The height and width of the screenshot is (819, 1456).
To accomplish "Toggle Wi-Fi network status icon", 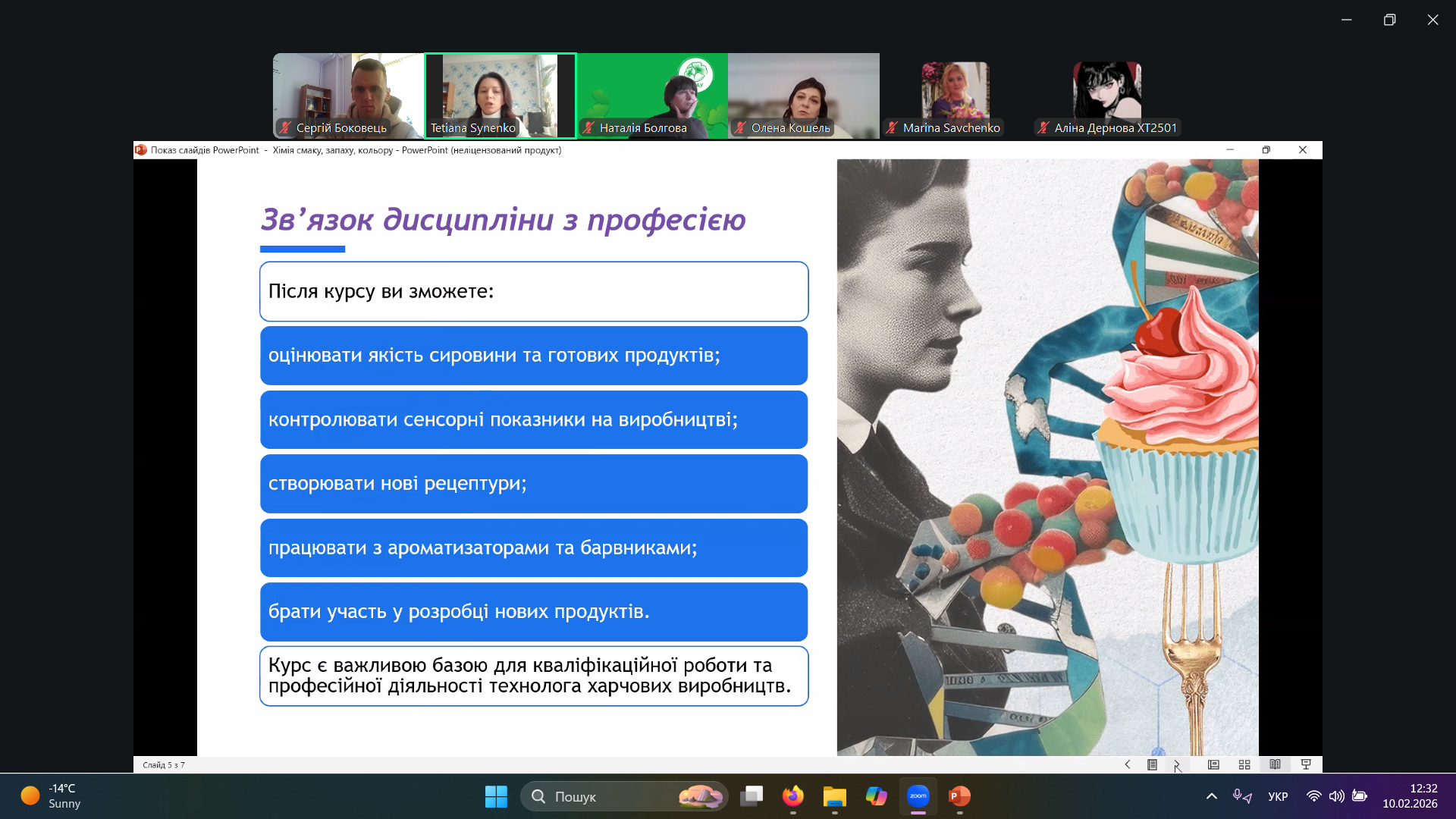I will [1313, 796].
